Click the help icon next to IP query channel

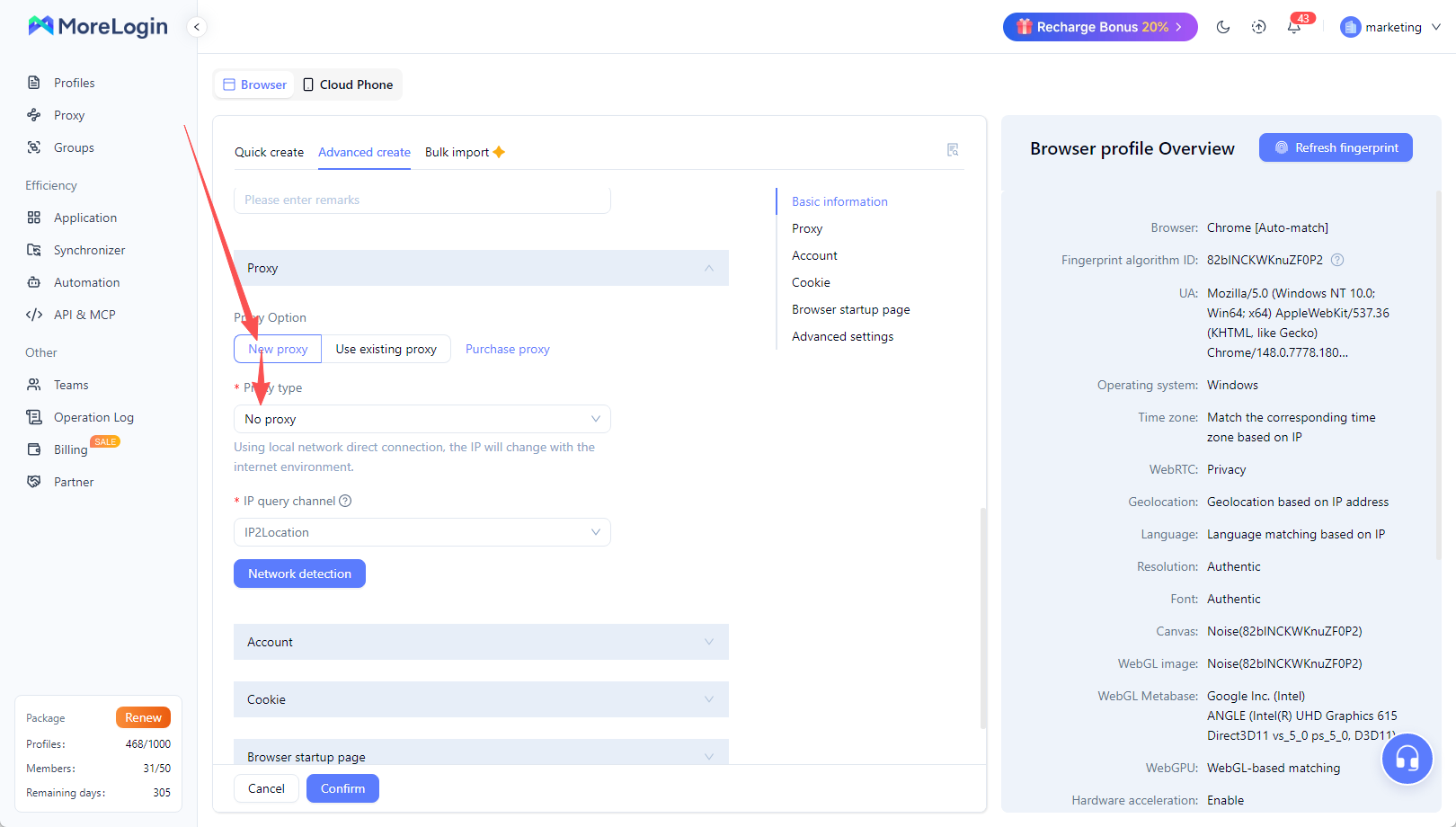pyautogui.click(x=345, y=501)
